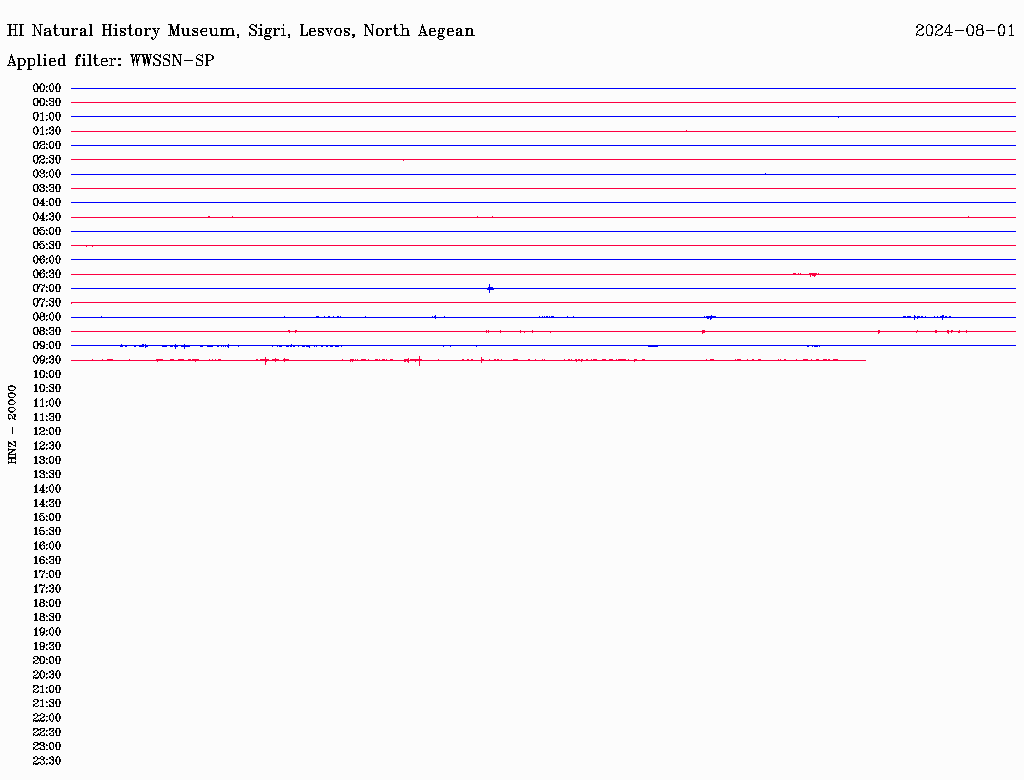The image size is (1024, 780).
Task: Click the 16:00 time label
Action: point(47,546)
